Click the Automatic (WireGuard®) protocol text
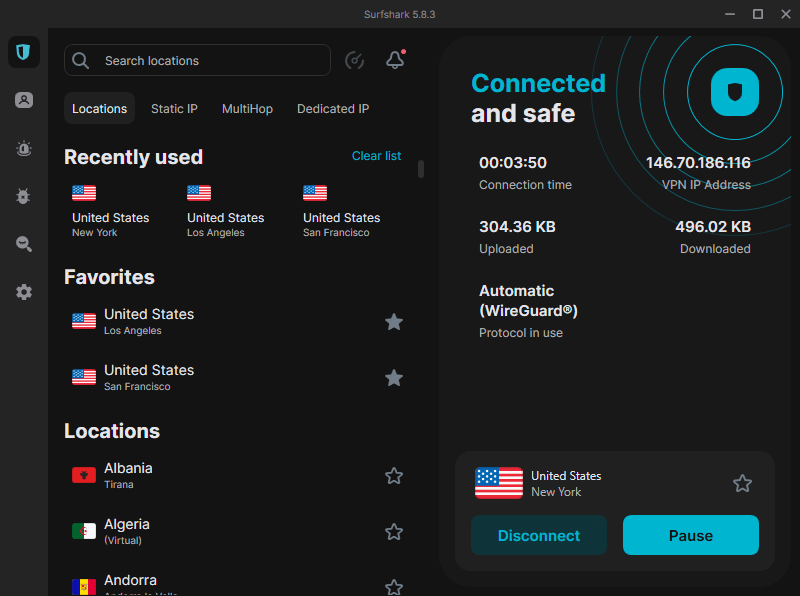 (x=529, y=301)
